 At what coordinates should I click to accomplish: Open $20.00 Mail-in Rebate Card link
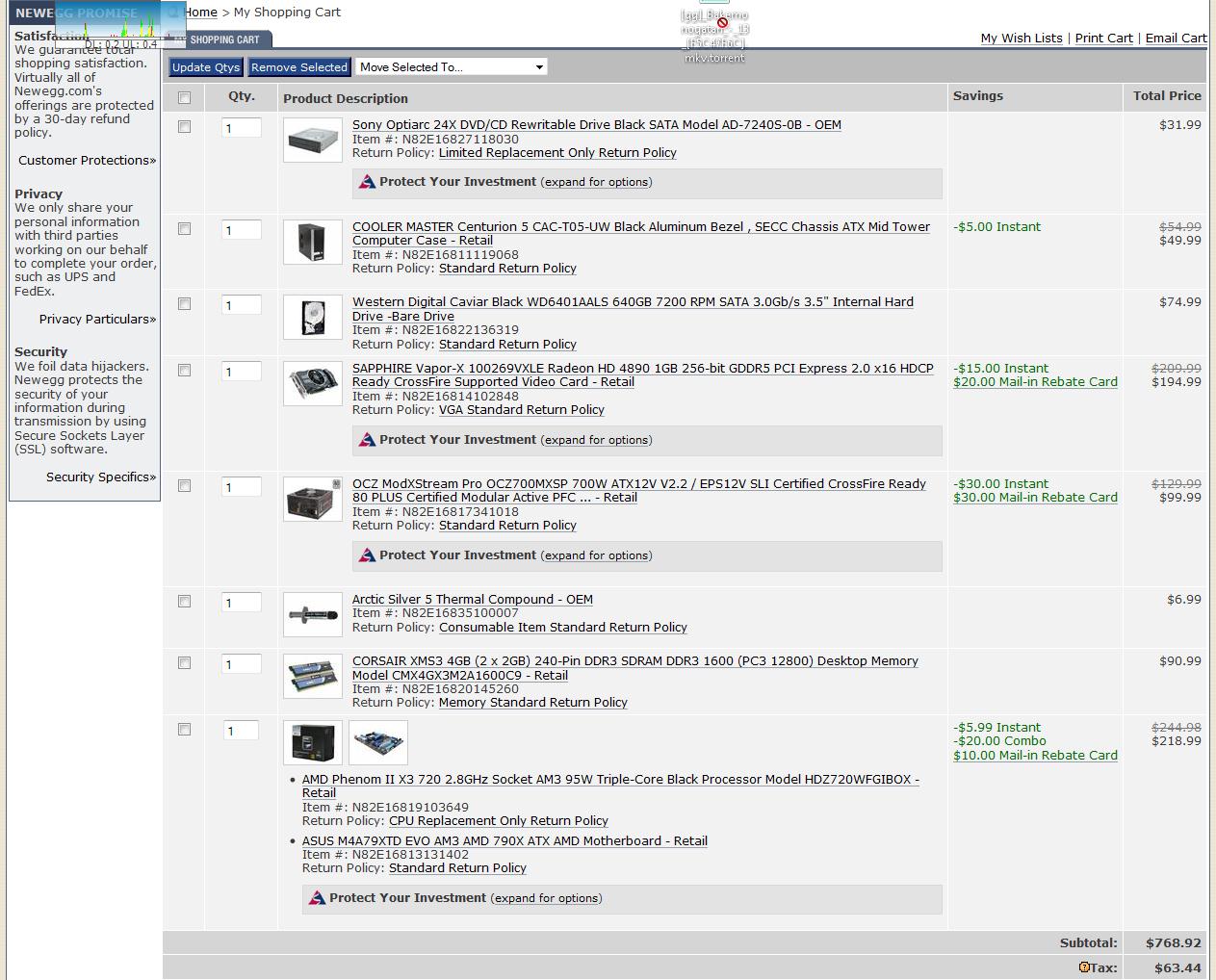pos(1035,382)
